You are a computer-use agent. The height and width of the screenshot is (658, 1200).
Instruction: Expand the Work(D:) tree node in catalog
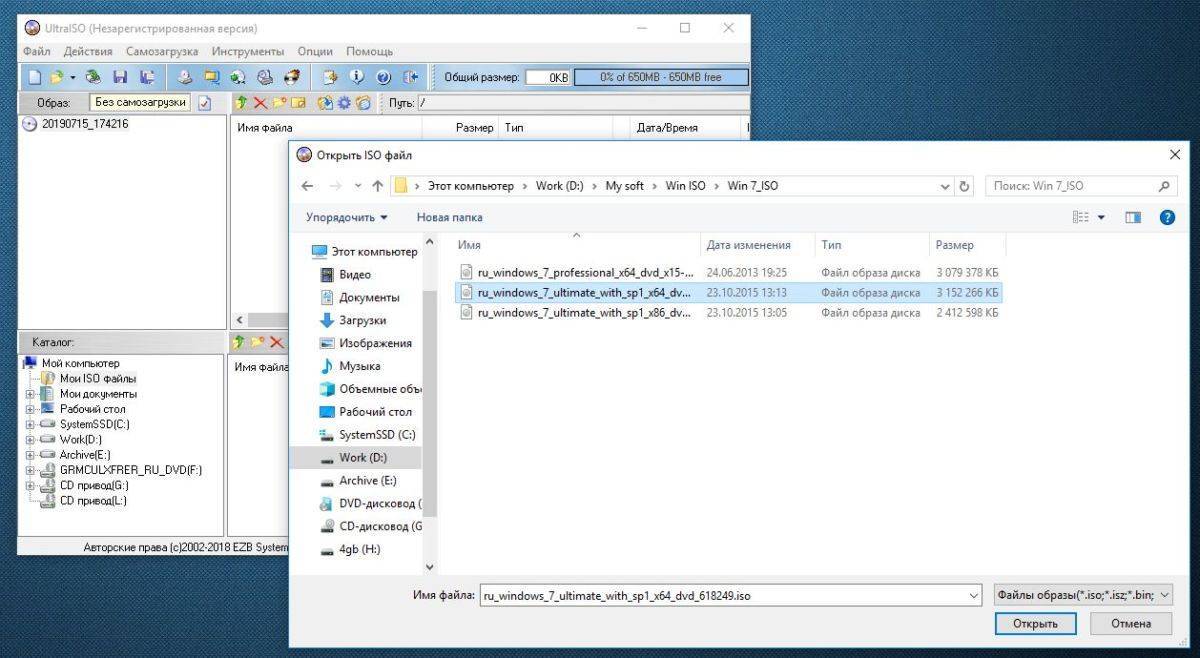tap(30, 440)
